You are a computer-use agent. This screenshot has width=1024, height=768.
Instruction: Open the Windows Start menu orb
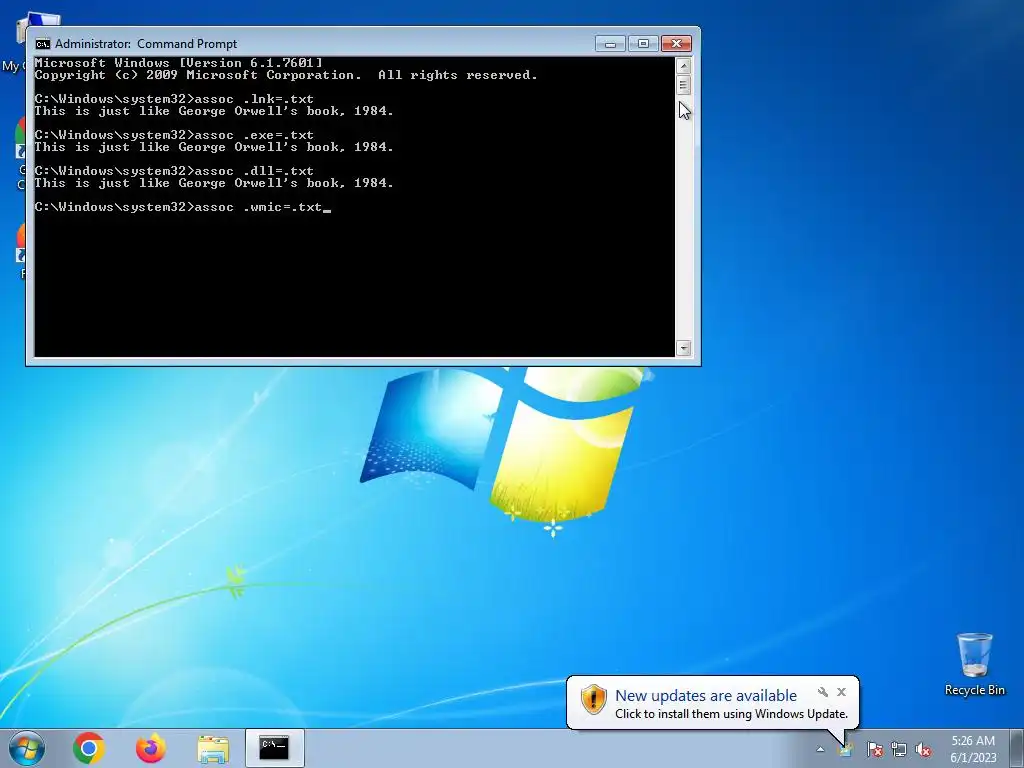[x=26, y=748]
